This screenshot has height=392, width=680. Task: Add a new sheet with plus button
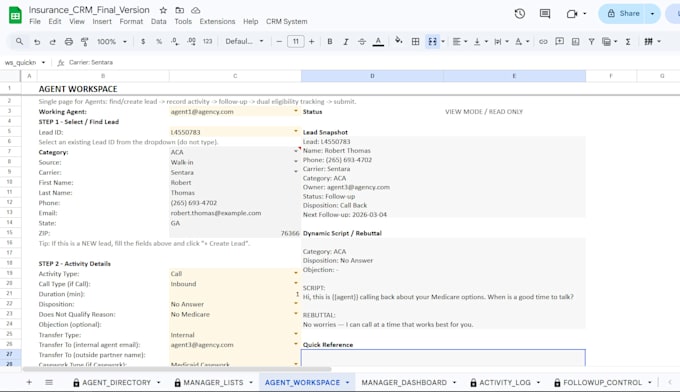pyautogui.click(x=29, y=382)
